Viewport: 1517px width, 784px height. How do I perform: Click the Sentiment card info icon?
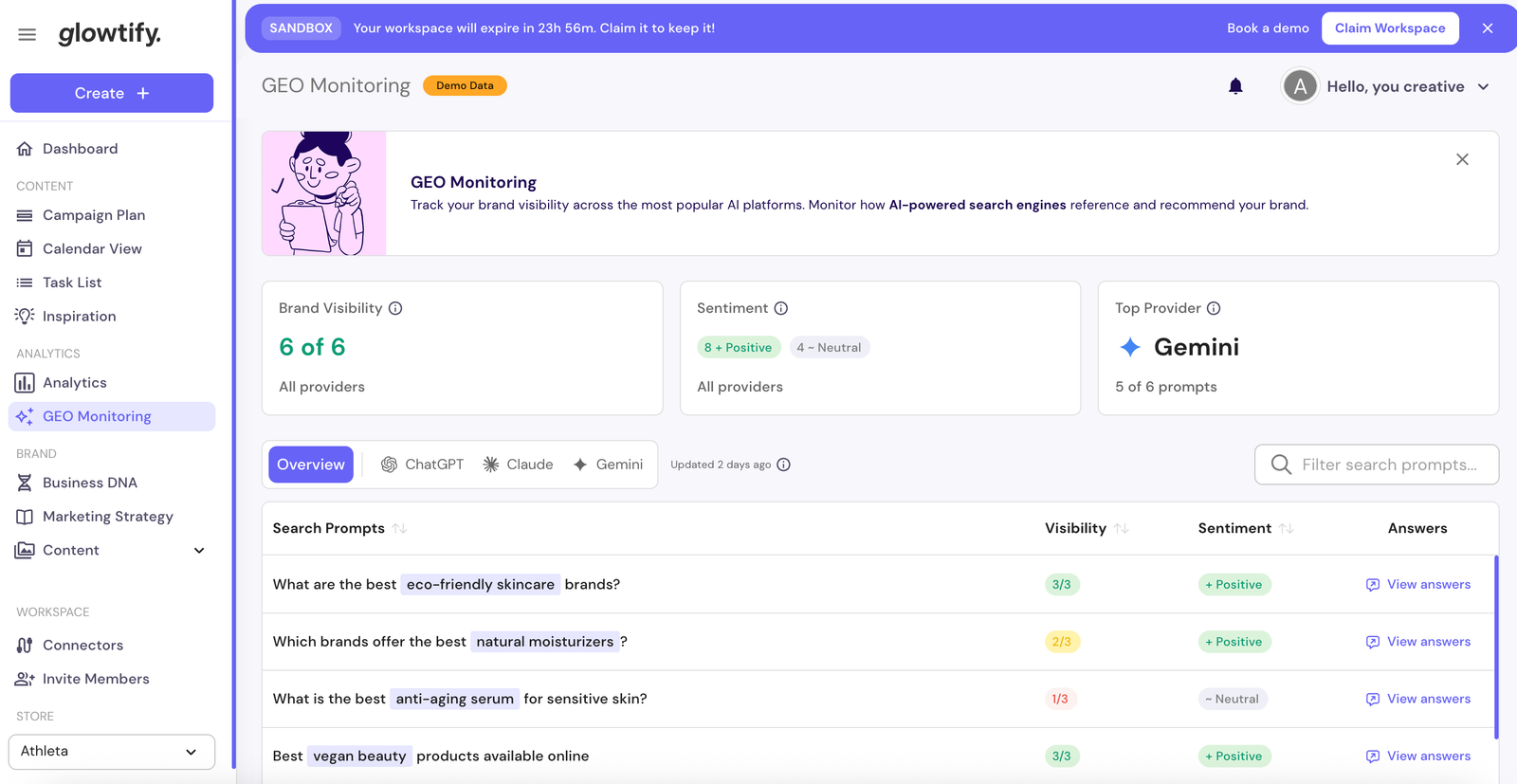coord(781,308)
